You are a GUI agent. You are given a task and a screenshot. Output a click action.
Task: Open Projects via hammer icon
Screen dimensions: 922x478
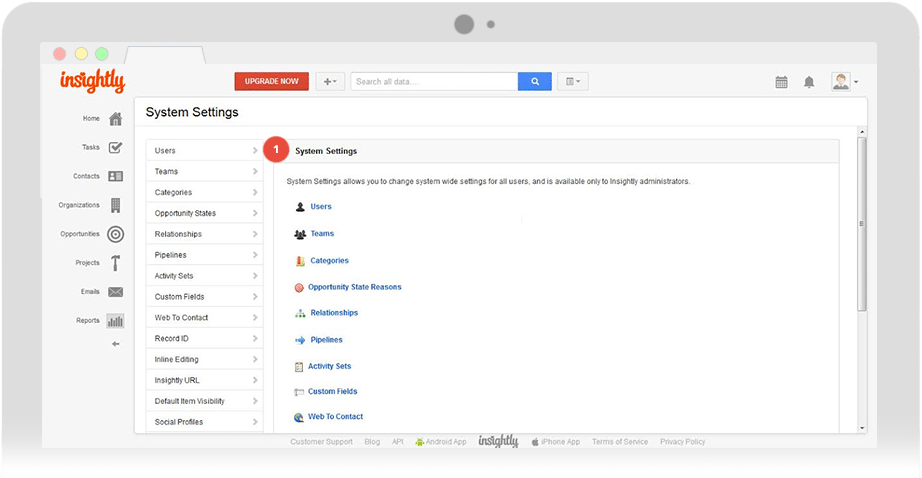point(116,263)
